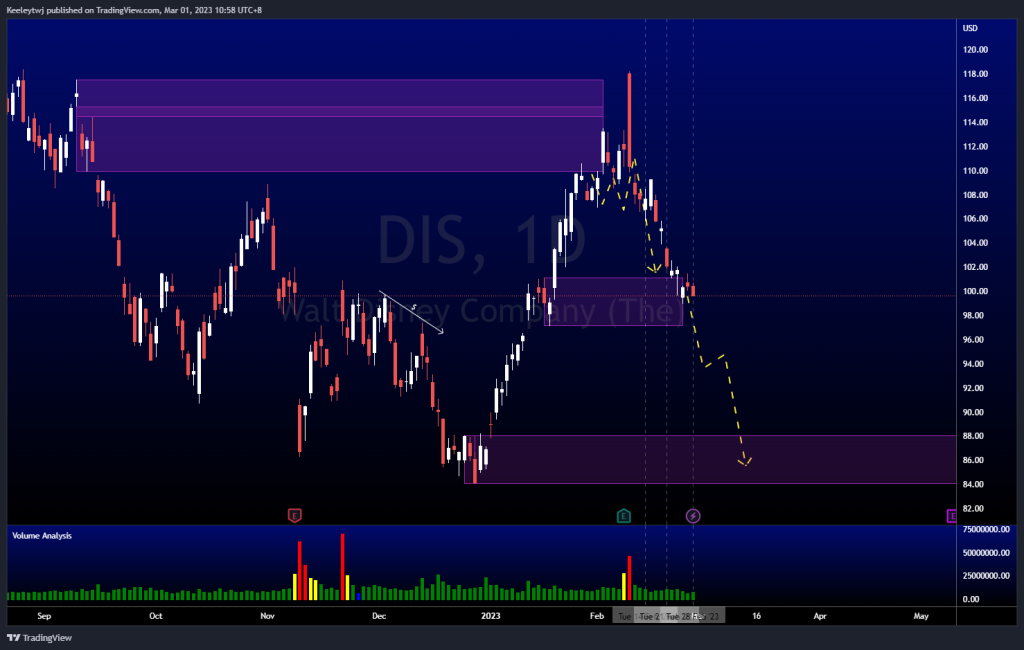Open the purple lightning circle event icon
The height and width of the screenshot is (650, 1024).
(692, 515)
